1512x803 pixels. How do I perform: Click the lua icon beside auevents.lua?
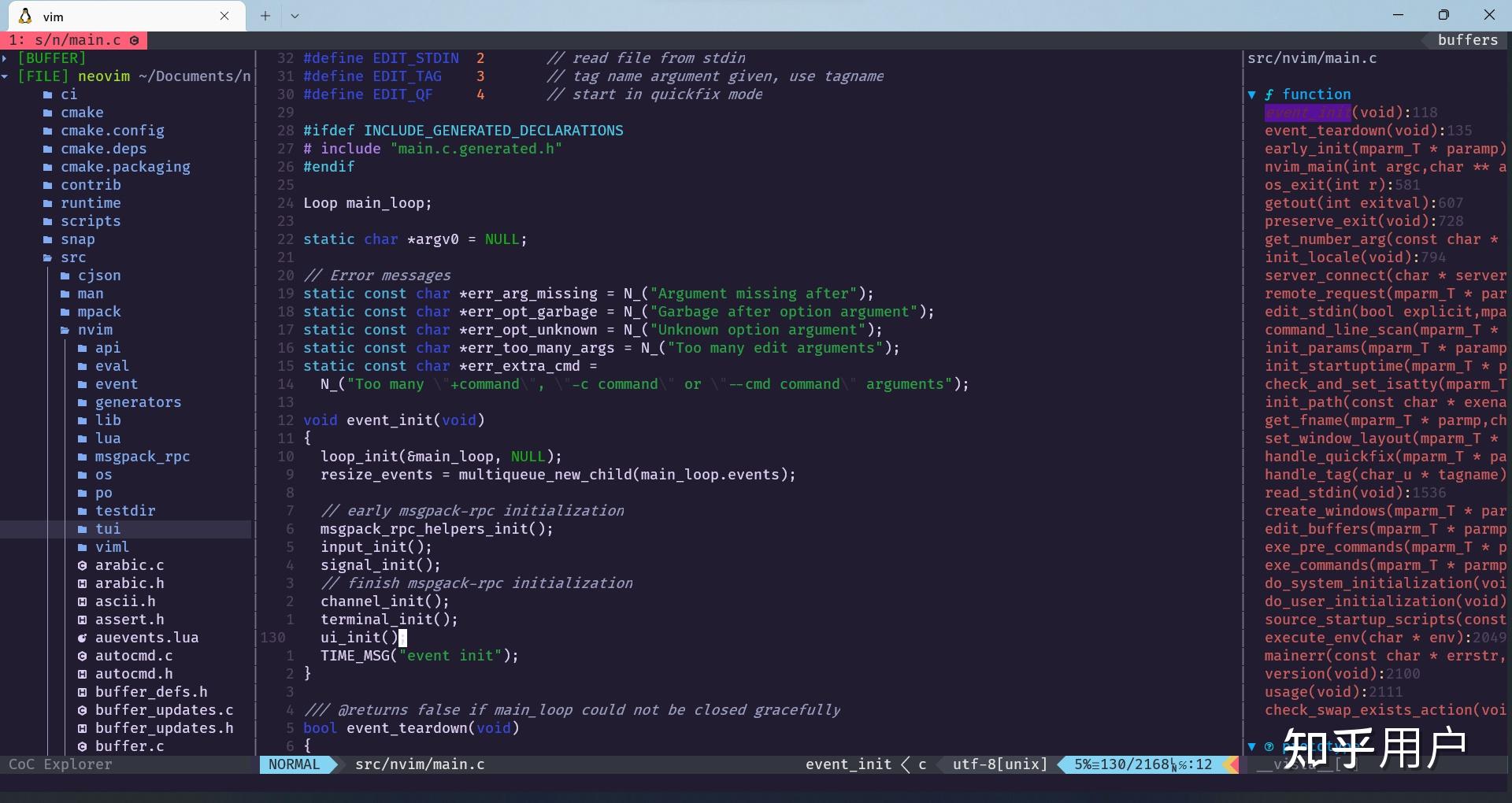click(83, 638)
